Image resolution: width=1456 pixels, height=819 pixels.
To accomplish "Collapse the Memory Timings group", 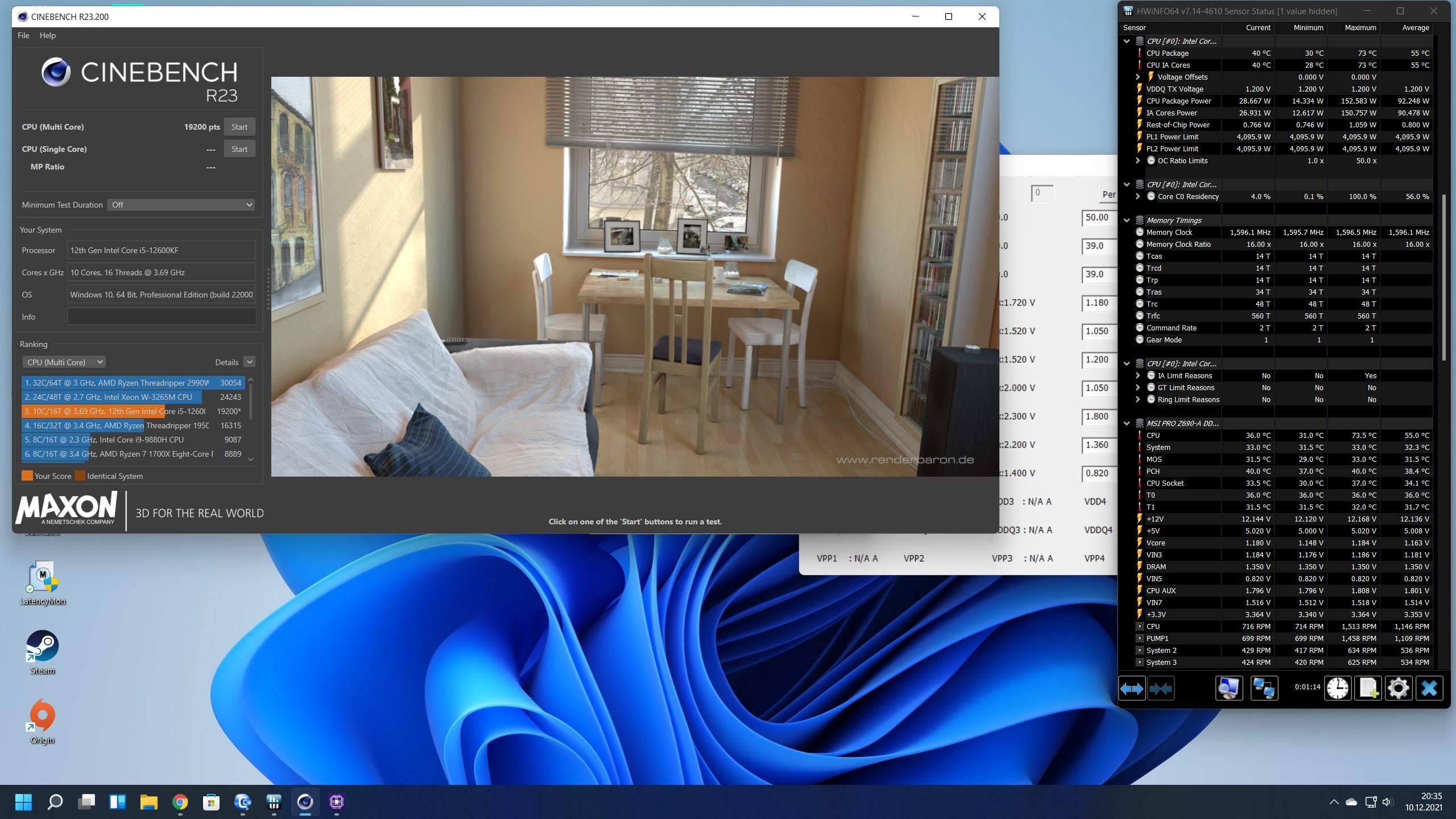I will [x=1127, y=220].
